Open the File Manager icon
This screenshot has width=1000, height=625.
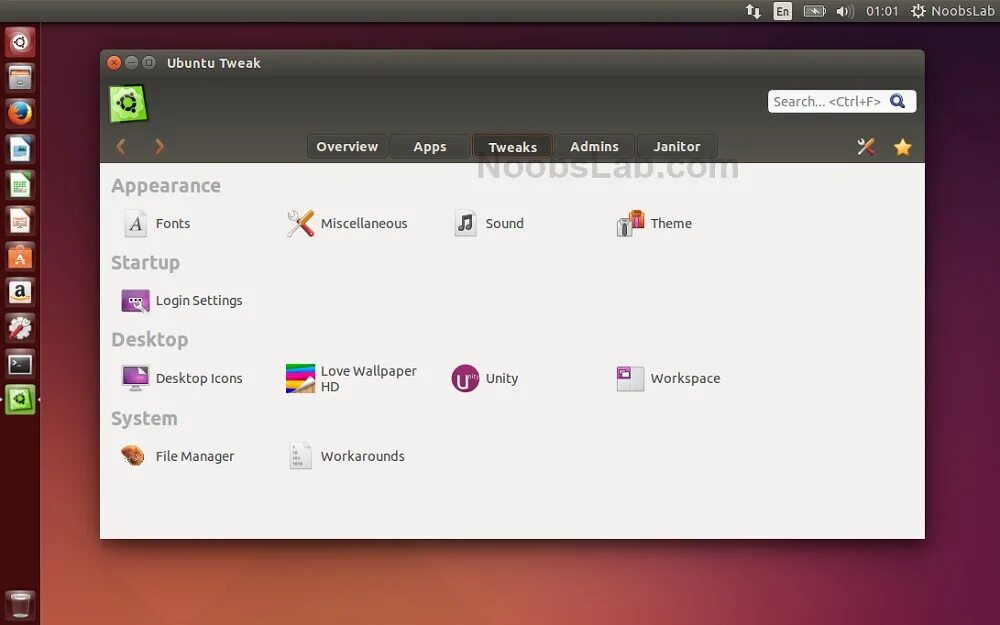(x=133, y=455)
